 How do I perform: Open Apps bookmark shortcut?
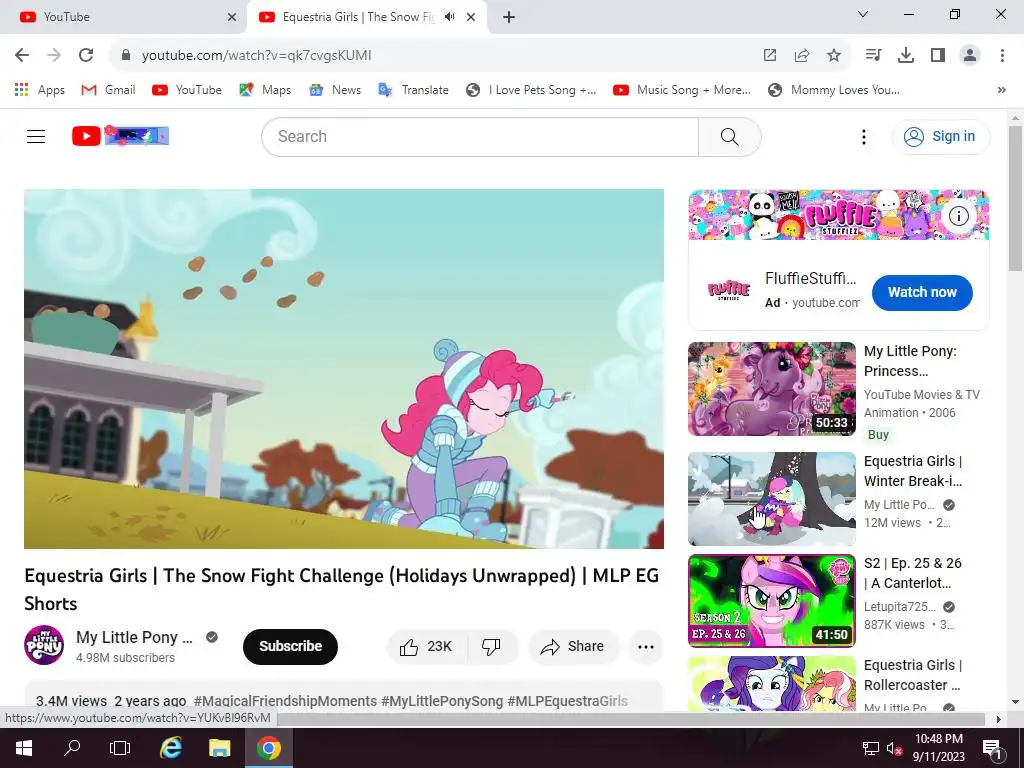tap(39, 90)
